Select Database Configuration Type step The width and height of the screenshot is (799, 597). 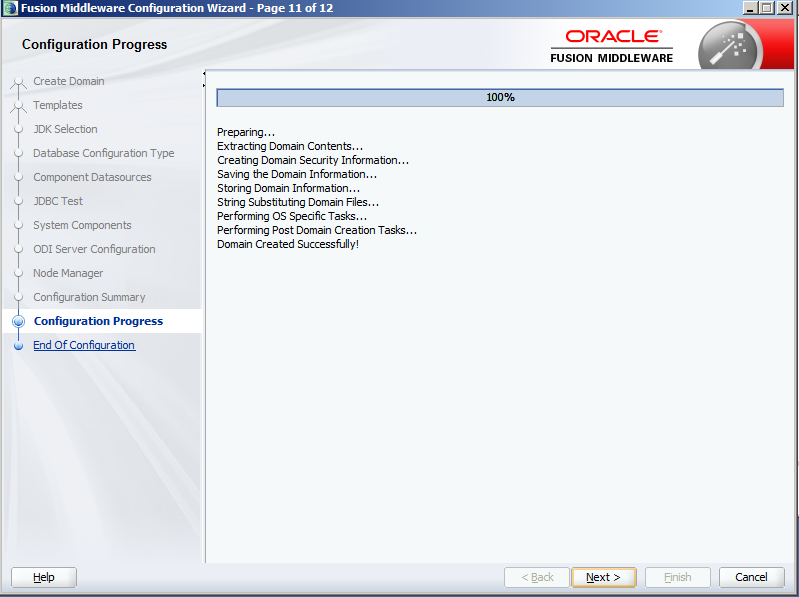pos(103,153)
